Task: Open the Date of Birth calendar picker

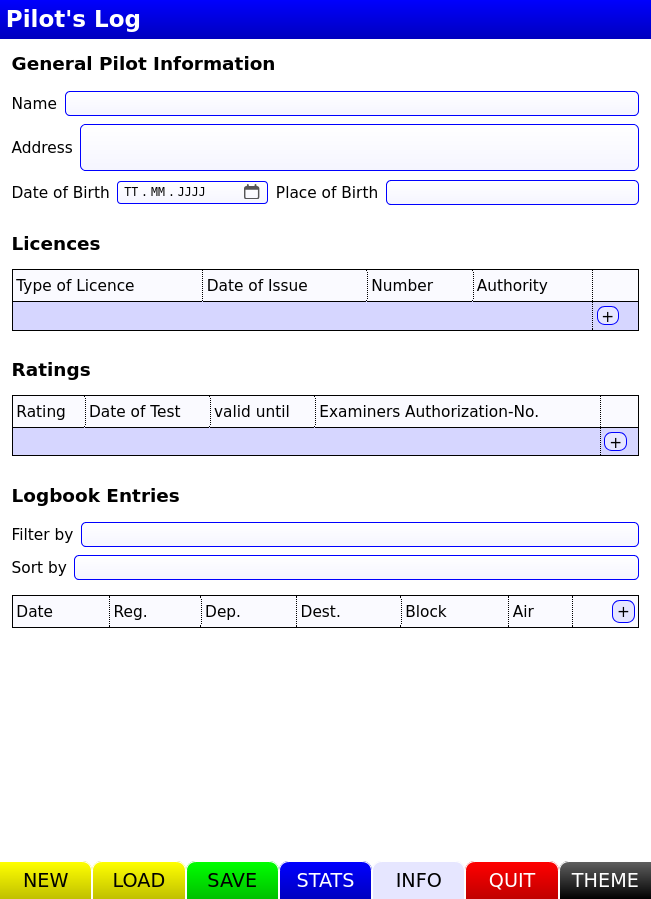Action: tap(251, 192)
